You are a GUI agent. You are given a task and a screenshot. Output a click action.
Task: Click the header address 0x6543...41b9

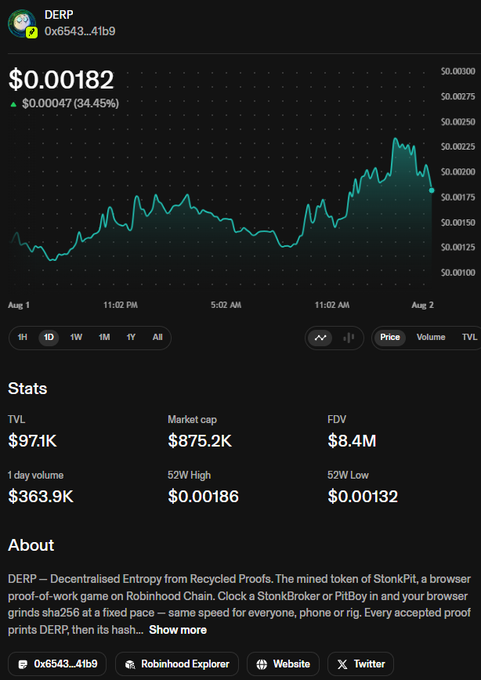pyautogui.click(x=80, y=31)
